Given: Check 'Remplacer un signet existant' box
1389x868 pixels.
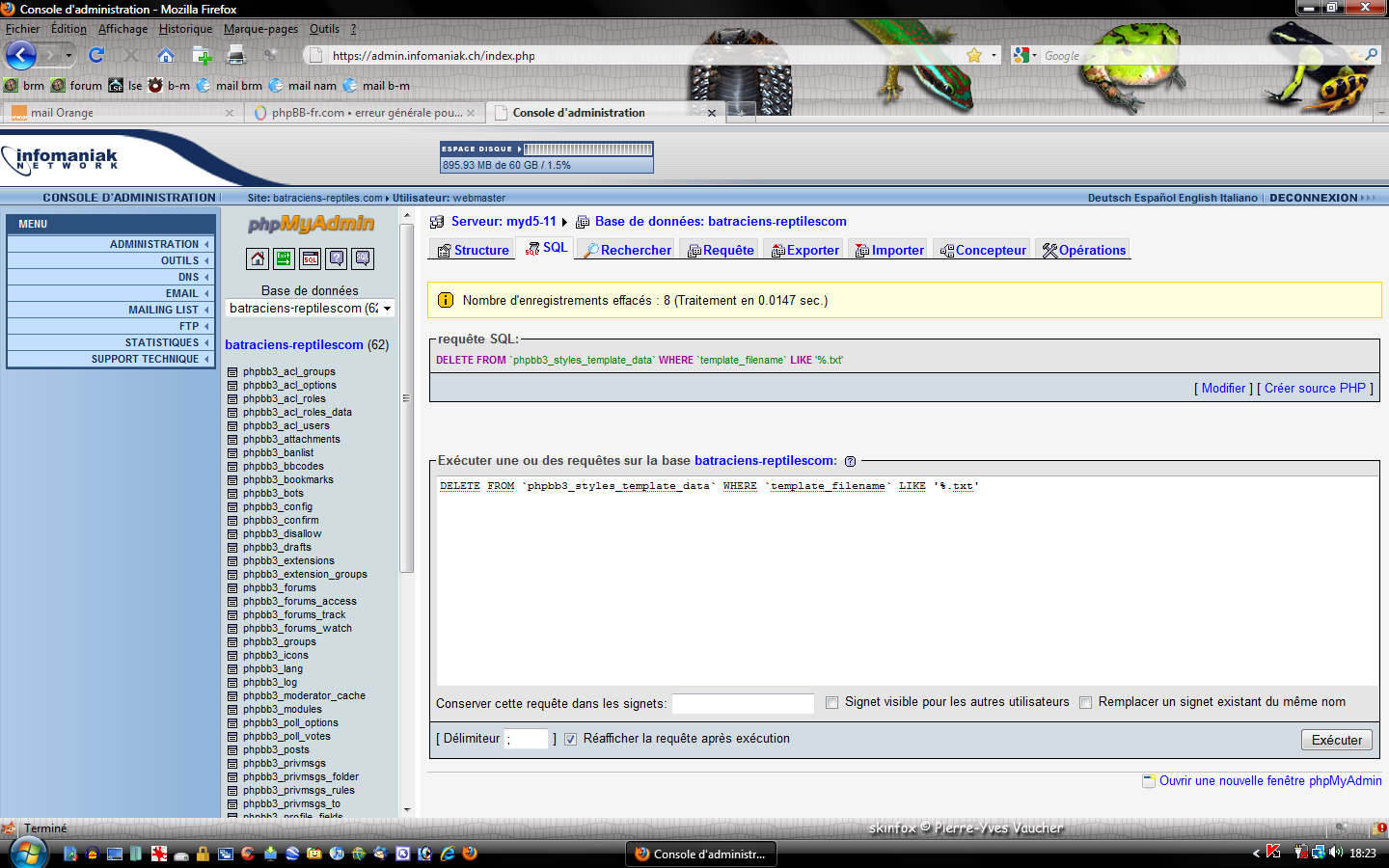Looking at the screenshot, I should click(1085, 703).
